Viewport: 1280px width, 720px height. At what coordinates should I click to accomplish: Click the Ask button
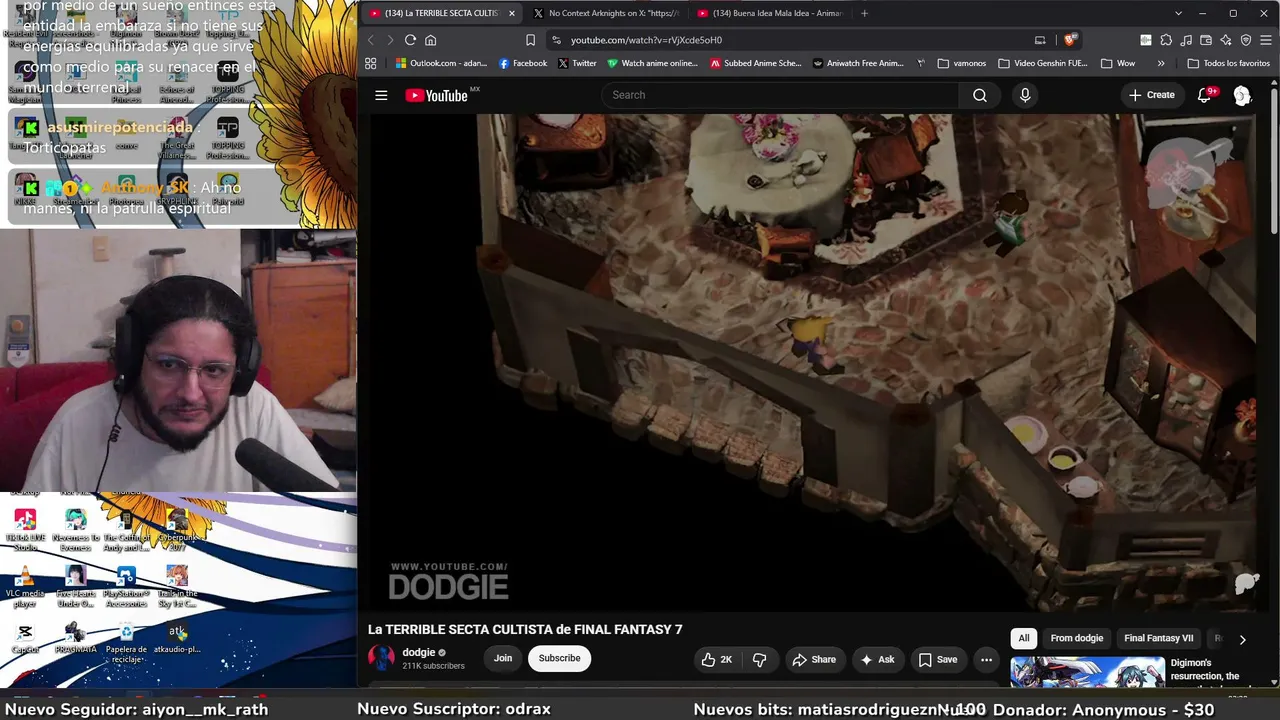pyautogui.click(x=876, y=659)
